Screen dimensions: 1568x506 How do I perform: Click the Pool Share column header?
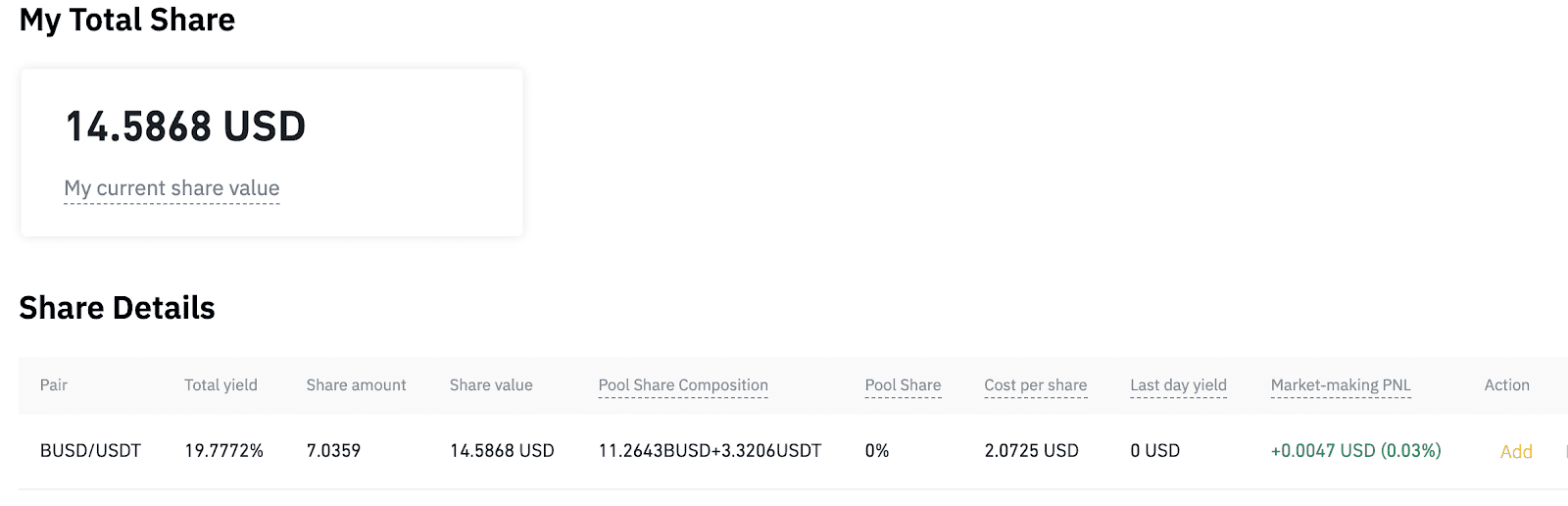[x=903, y=385]
